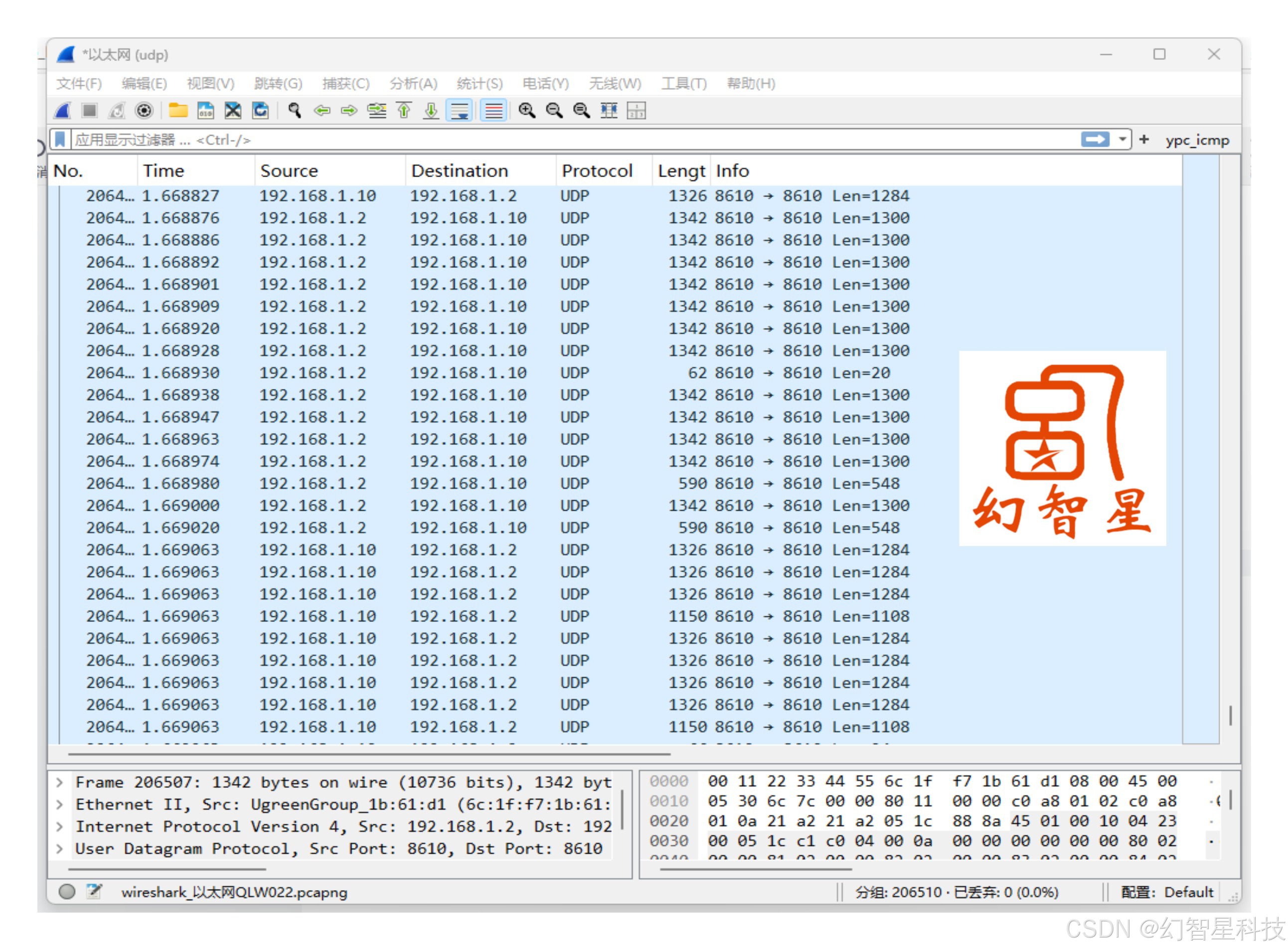This screenshot has width=1288, height=950.
Task: Go to first packet arrow icon
Action: [404, 110]
